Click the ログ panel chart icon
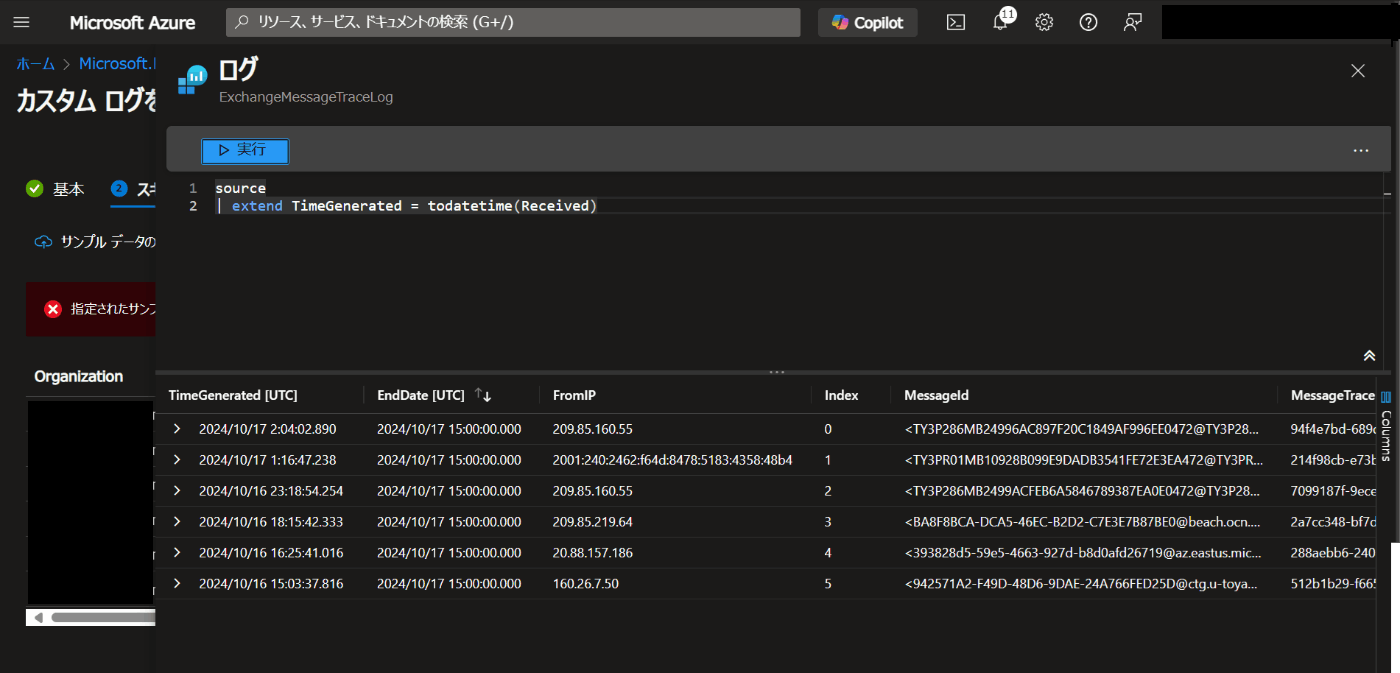This screenshot has width=1400, height=673. click(193, 78)
